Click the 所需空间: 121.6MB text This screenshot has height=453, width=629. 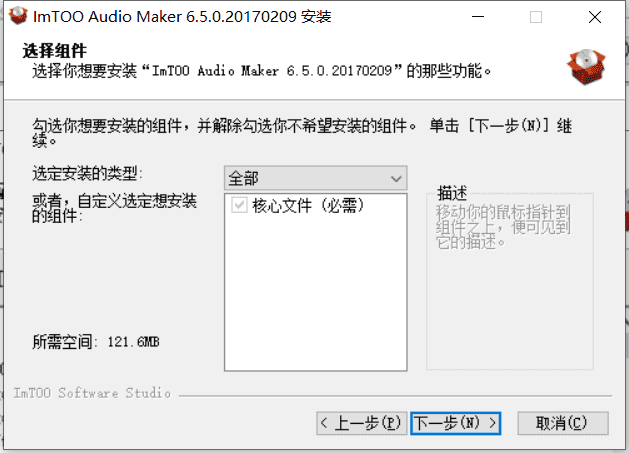click(x=96, y=342)
